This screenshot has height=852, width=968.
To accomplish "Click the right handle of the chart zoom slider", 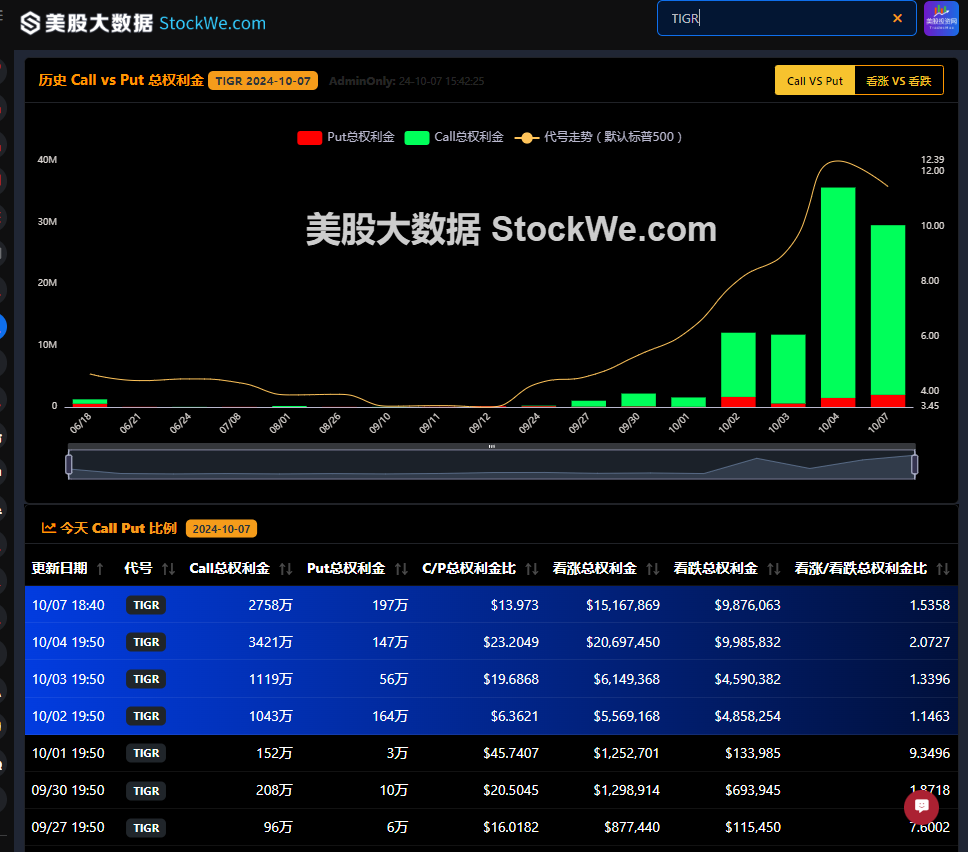I will (914, 464).
